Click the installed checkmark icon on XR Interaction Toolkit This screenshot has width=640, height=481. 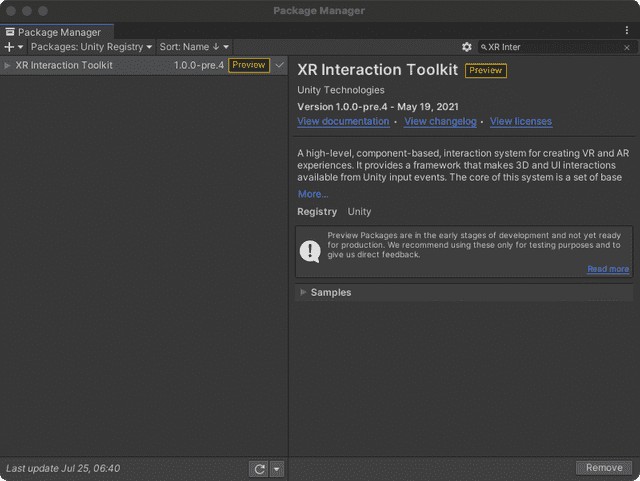(x=279, y=65)
